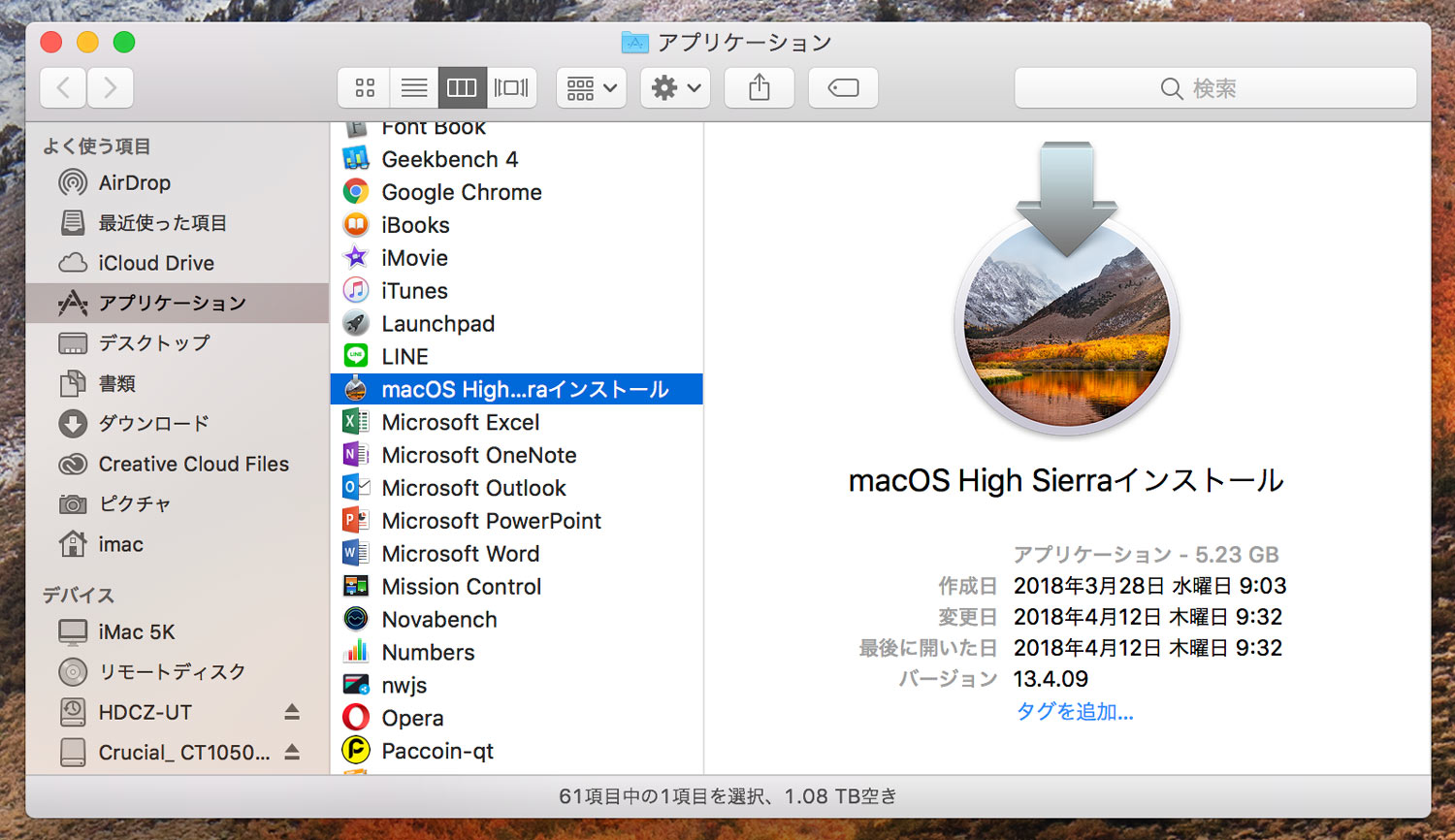Open ダウンロード in the sidebar
This screenshot has width=1455, height=840.
pos(178,424)
